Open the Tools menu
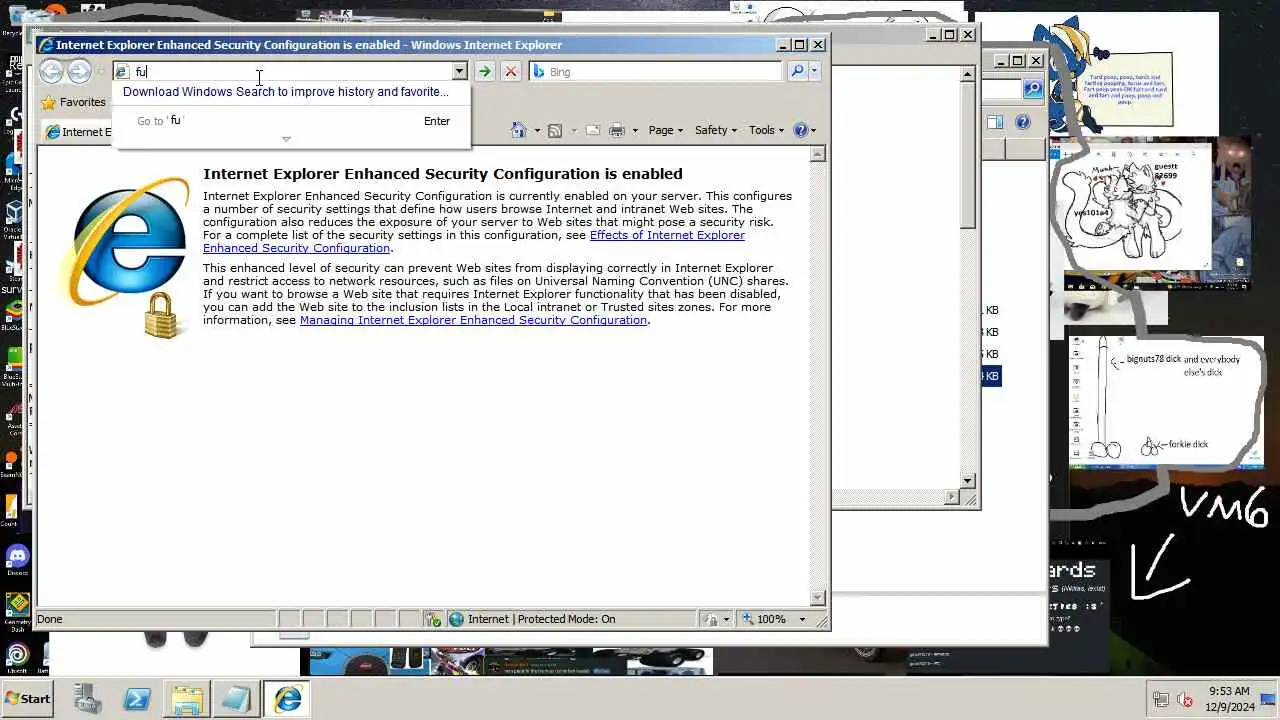Screen dimensions: 1280x720 [x=766, y=130]
